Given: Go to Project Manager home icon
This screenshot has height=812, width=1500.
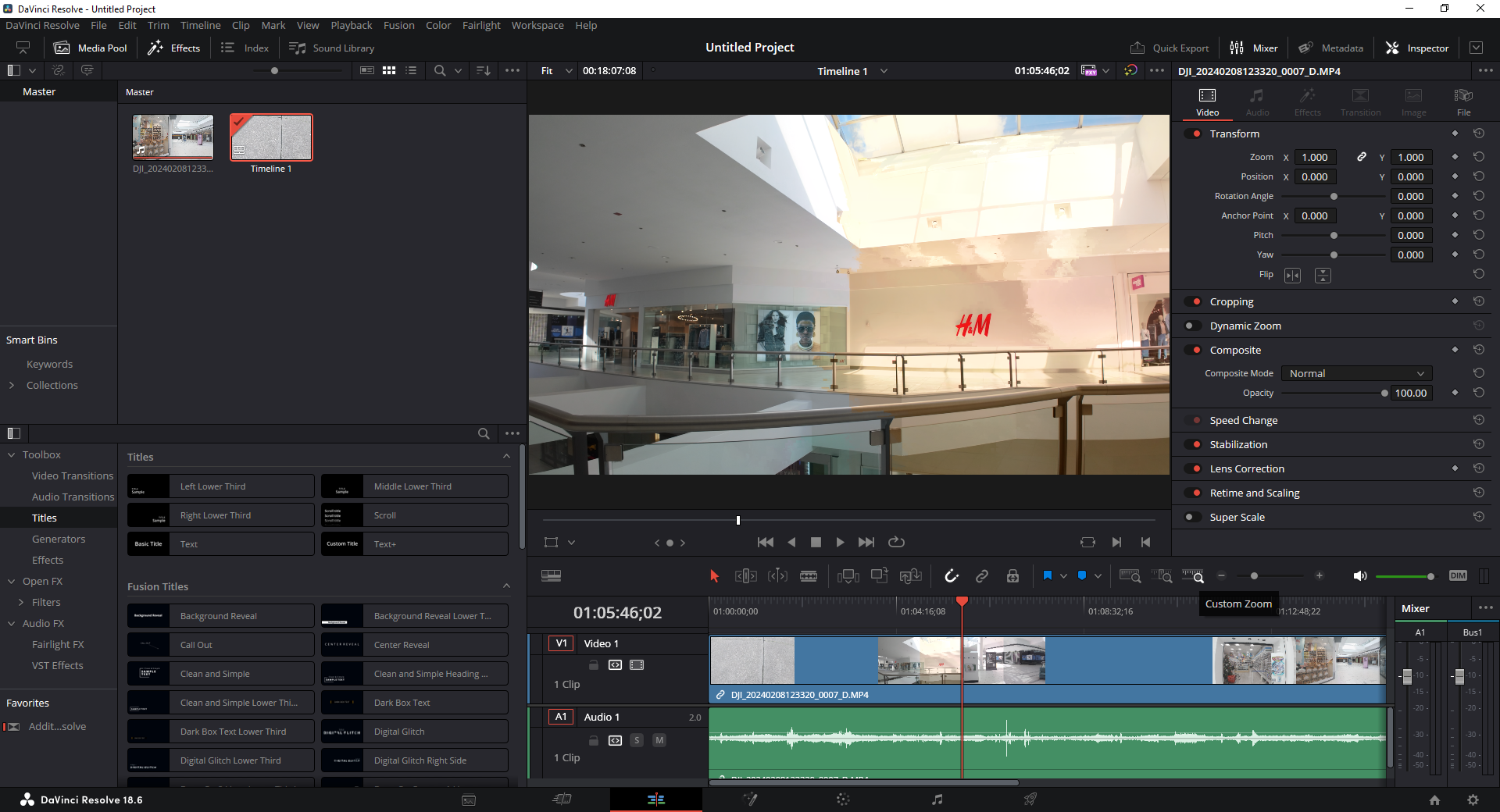Looking at the screenshot, I should [1434, 800].
